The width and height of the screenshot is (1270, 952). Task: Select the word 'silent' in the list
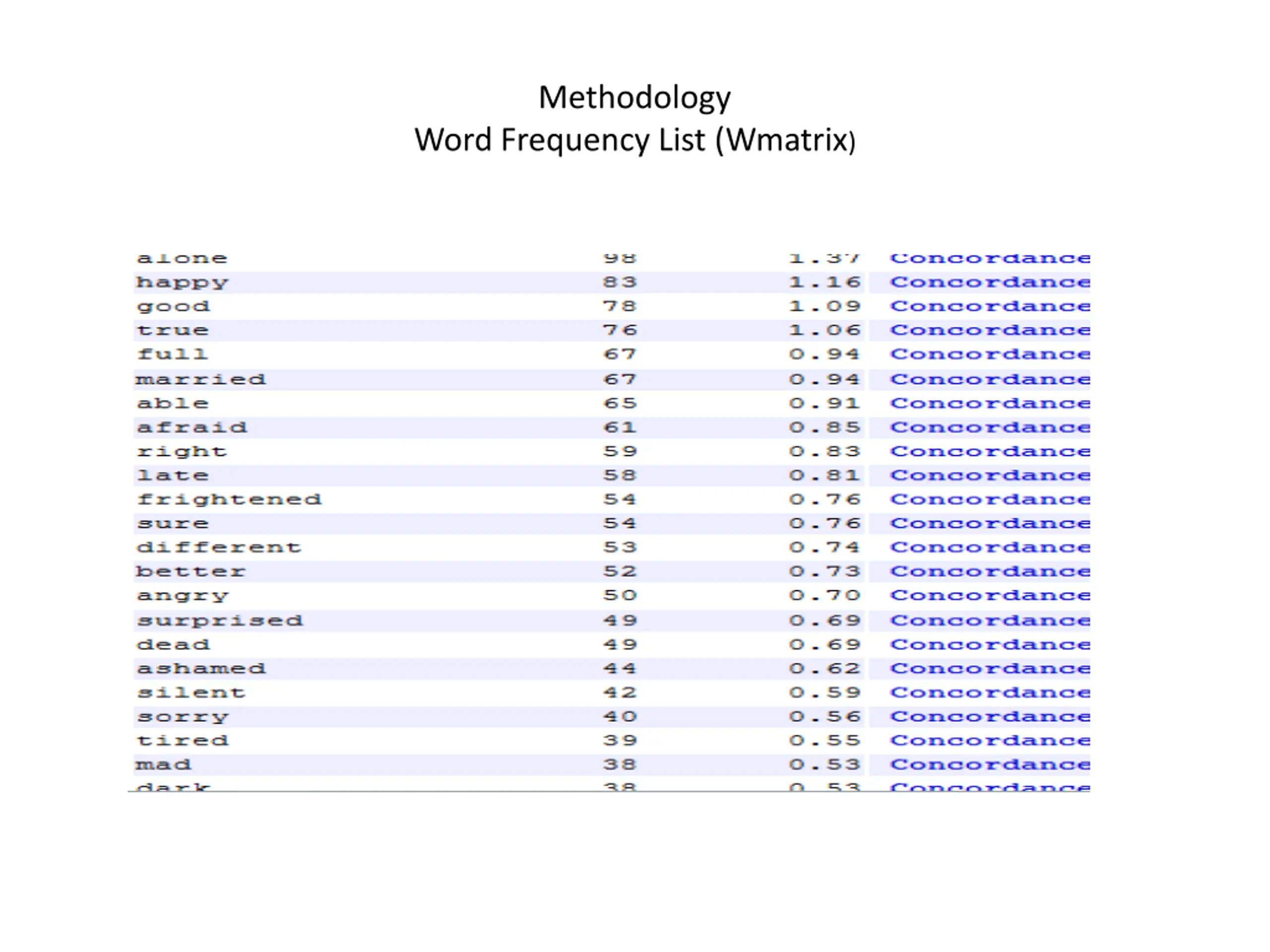[x=190, y=693]
